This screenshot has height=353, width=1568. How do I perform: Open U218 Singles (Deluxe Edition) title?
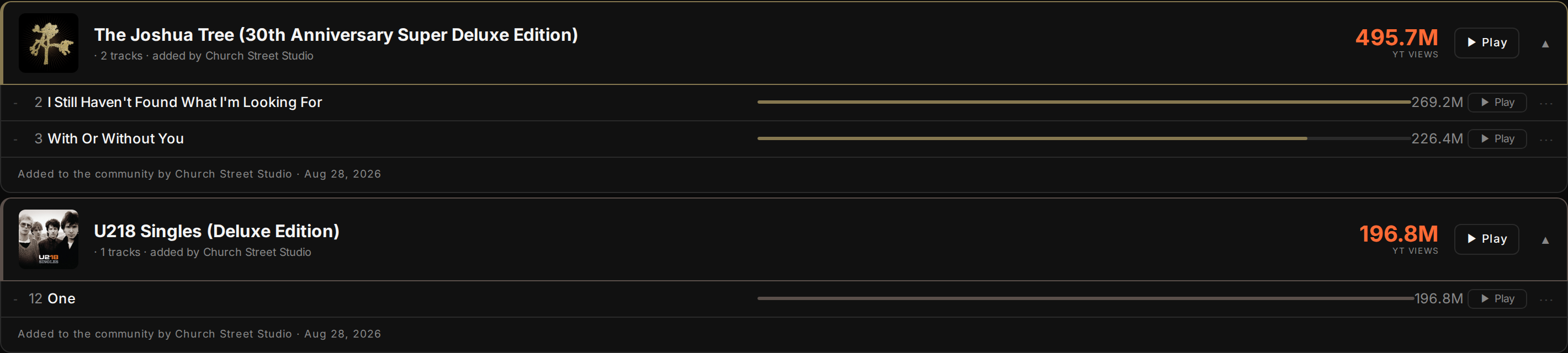[x=216, y=231]
